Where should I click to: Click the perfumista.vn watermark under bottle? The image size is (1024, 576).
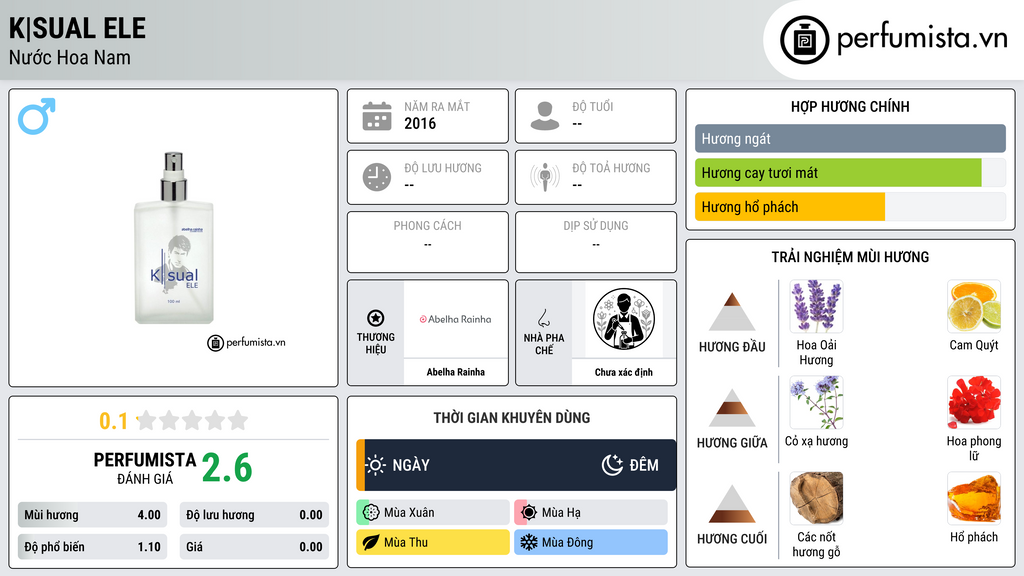(x=246, y=342)
